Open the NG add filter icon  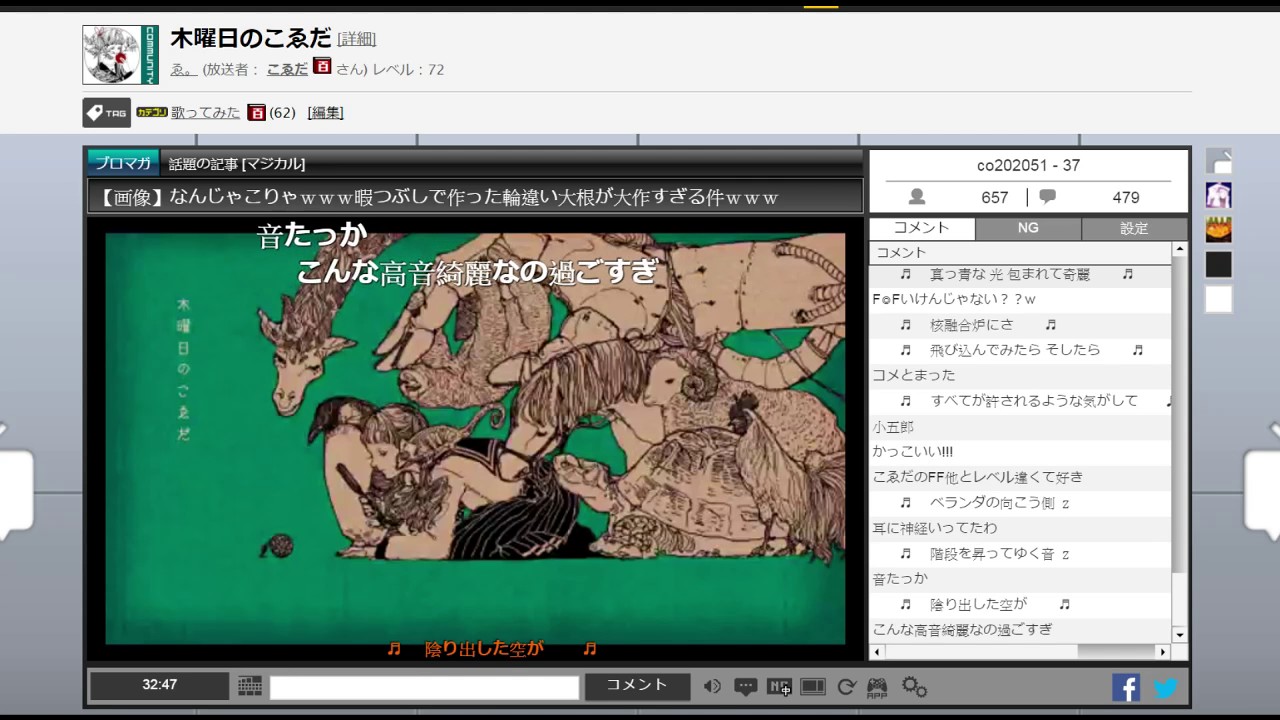[x=779, y=686]
